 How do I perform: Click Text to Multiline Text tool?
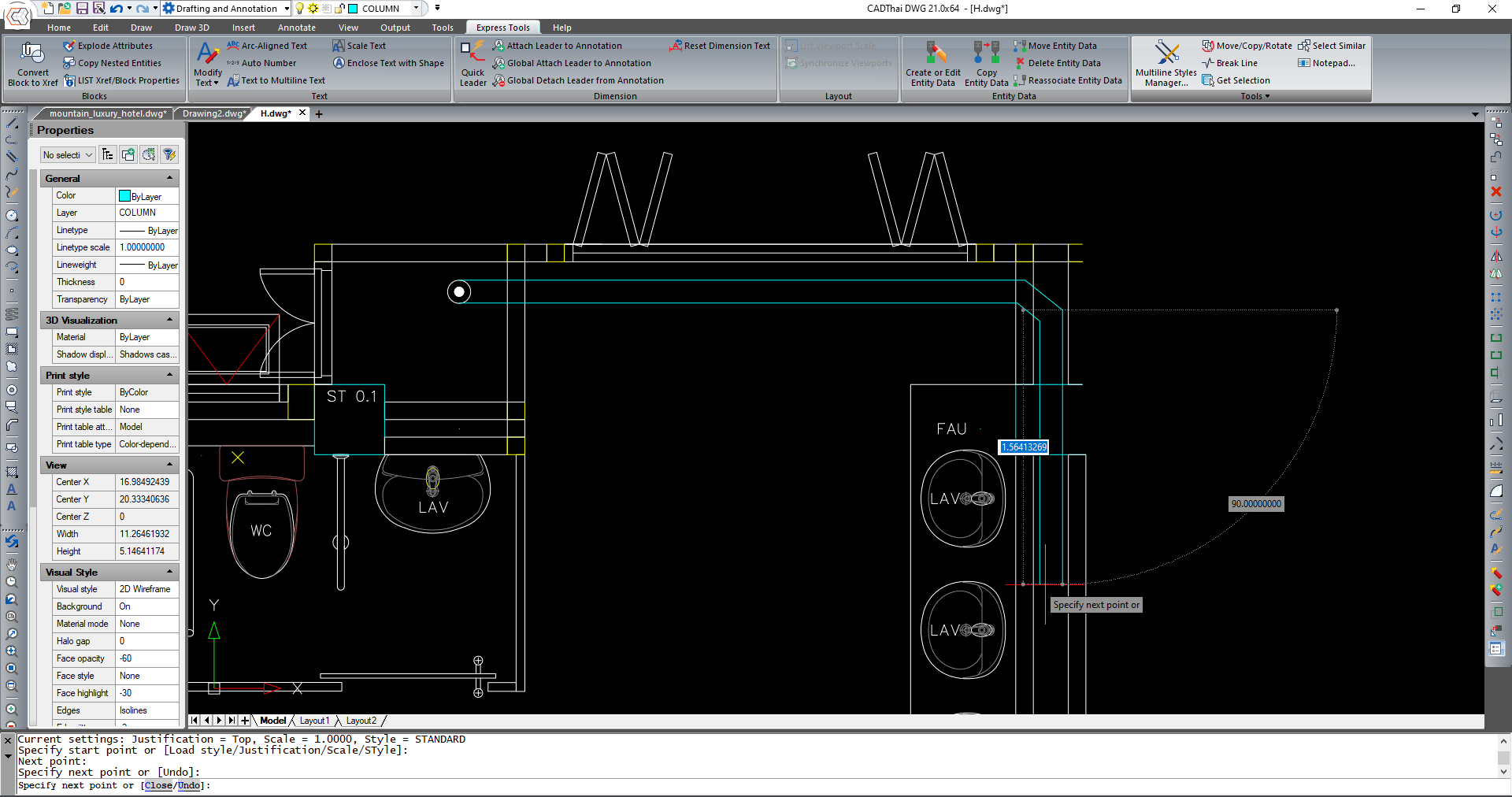click(x=276, y=80)
